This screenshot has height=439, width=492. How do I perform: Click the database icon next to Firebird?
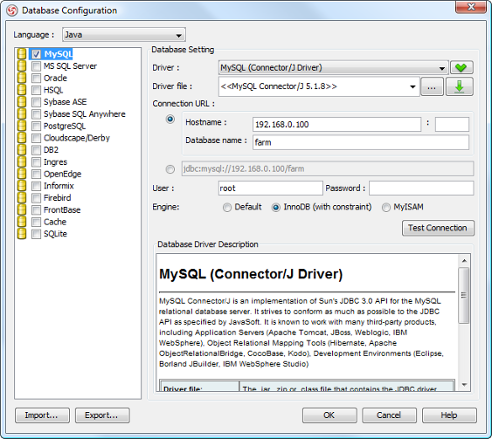[22, 198]
